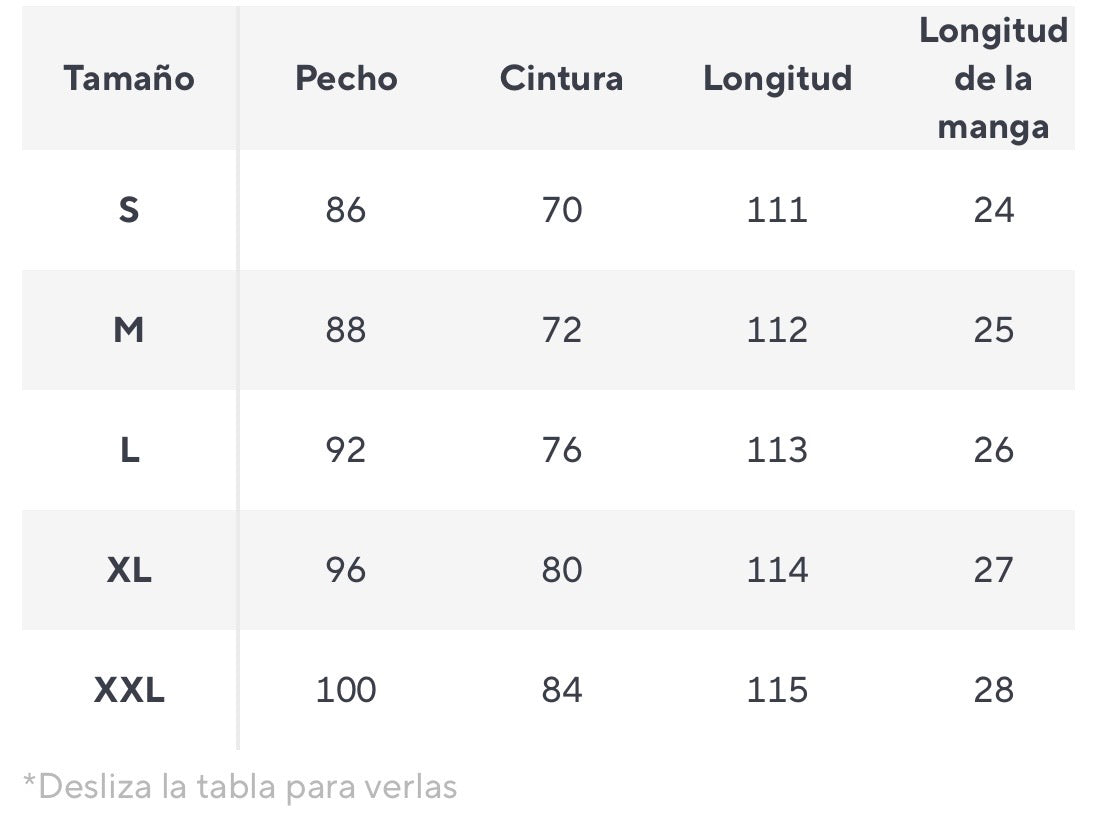The image size is (1111, 838).
Task: Select the S size row label
Action: tap(129, 210)
